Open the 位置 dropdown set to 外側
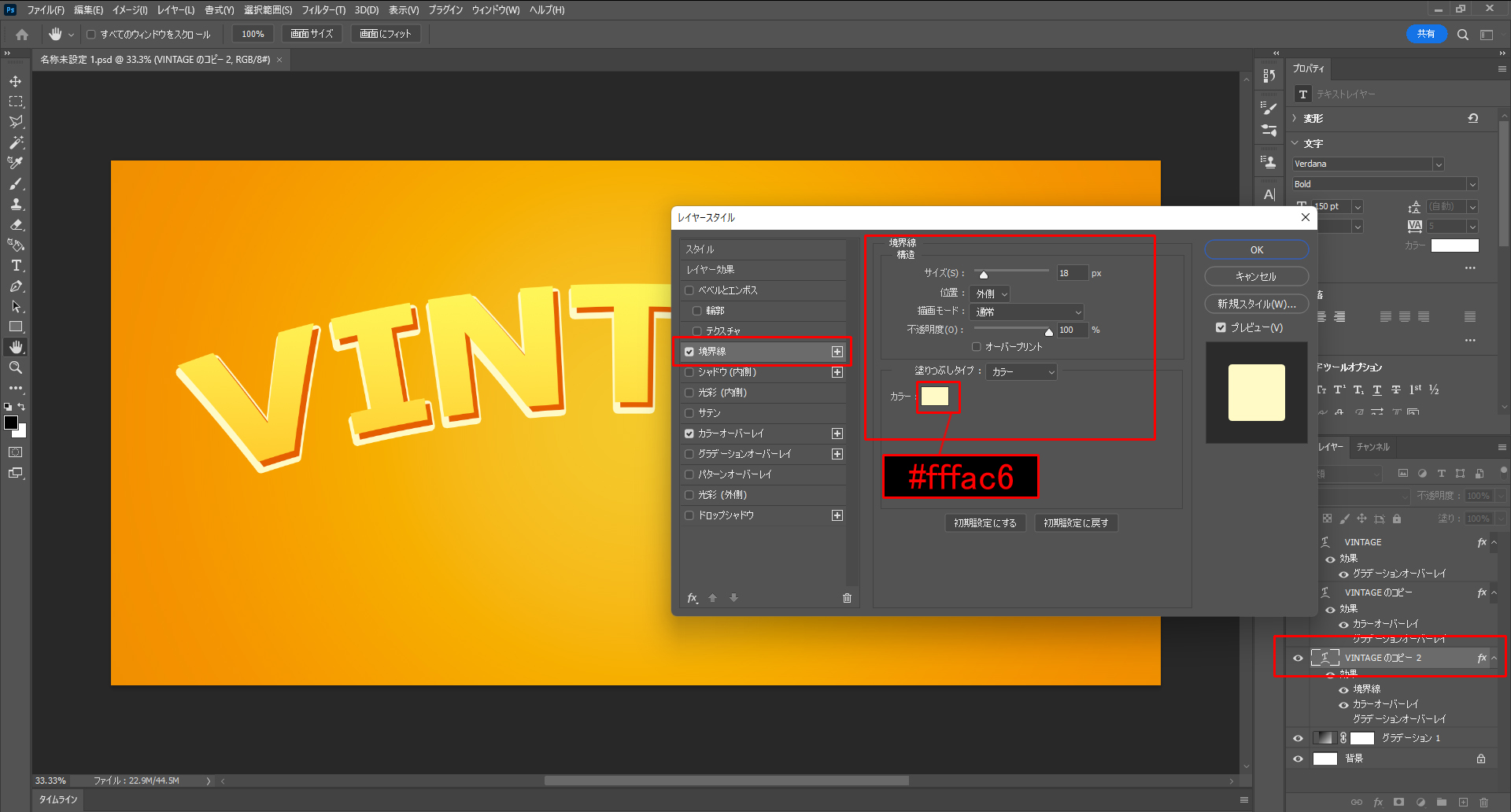Viewport: 1511px width, 812px height. point(990,293)
